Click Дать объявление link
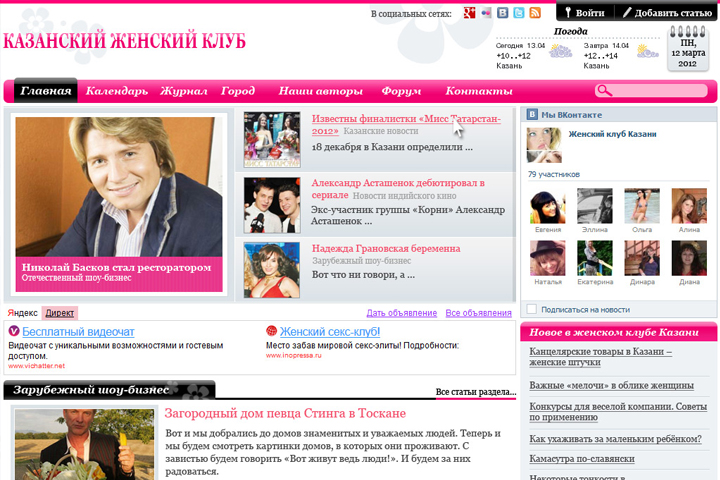This screenshot has height=480, width=720. [401, 313]
